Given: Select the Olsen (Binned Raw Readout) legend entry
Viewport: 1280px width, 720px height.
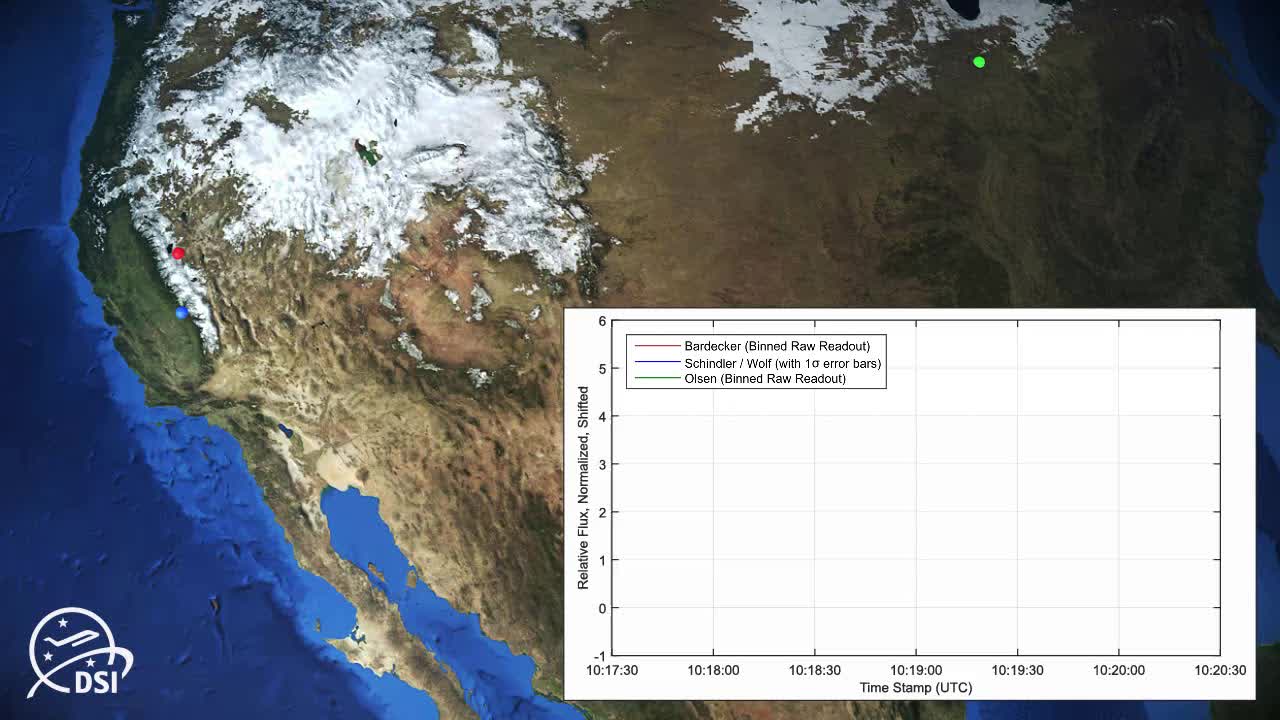Looking at the screenshot, I should [x=764, y=379].
